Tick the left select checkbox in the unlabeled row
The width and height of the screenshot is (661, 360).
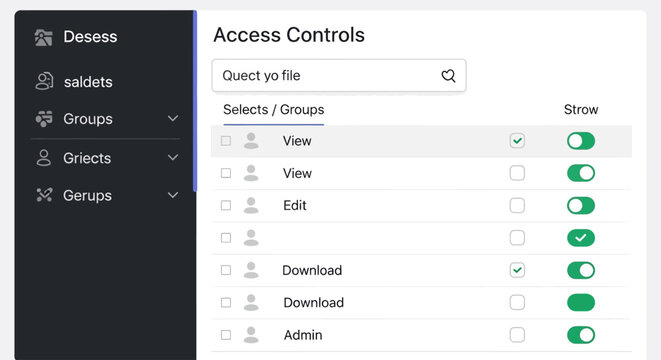[226, 238]
